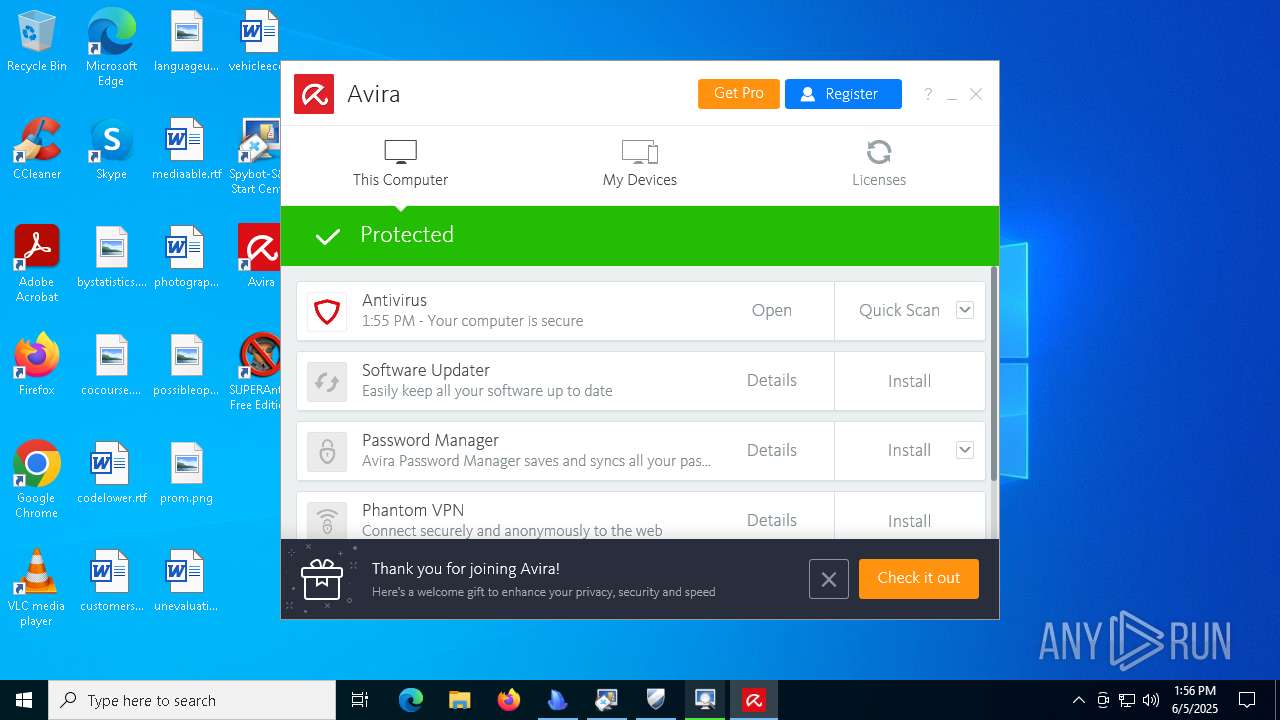View Password Manager details

pos(772,450)
